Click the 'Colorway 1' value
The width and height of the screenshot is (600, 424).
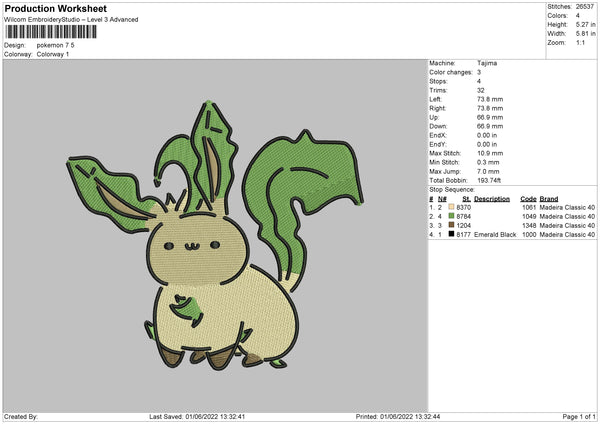pos(53,54)
